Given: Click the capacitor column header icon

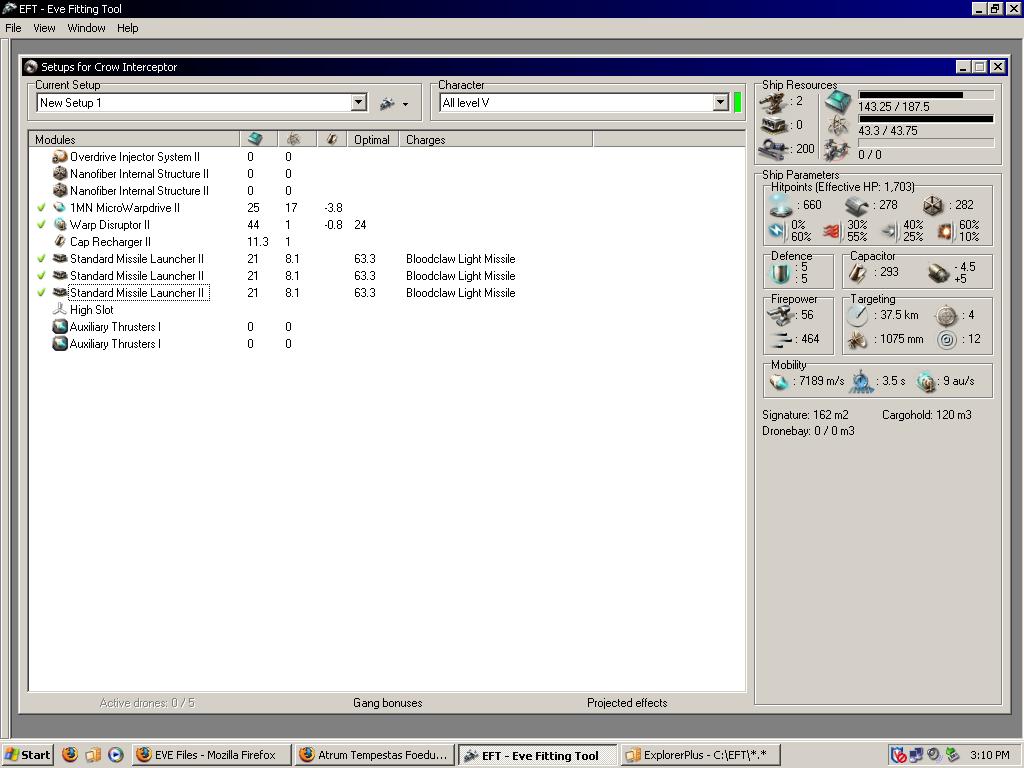Looking at the screenshot, I should pyautogui.click(x=332, y=138).
